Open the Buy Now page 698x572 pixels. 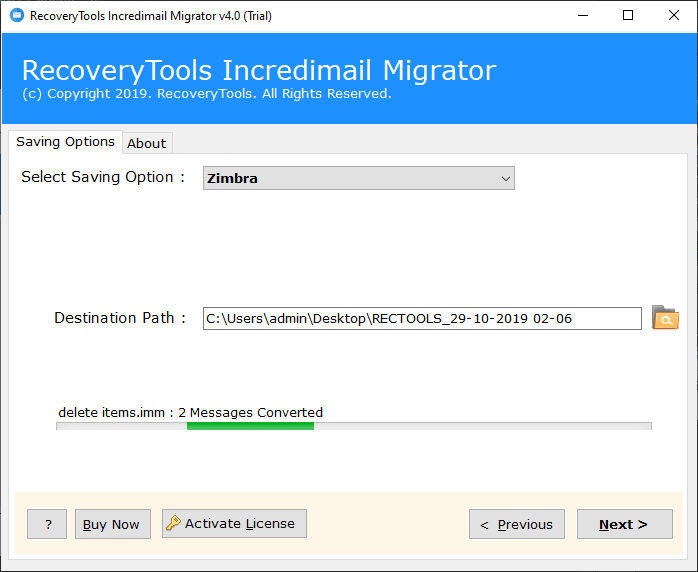pos(113,524)
